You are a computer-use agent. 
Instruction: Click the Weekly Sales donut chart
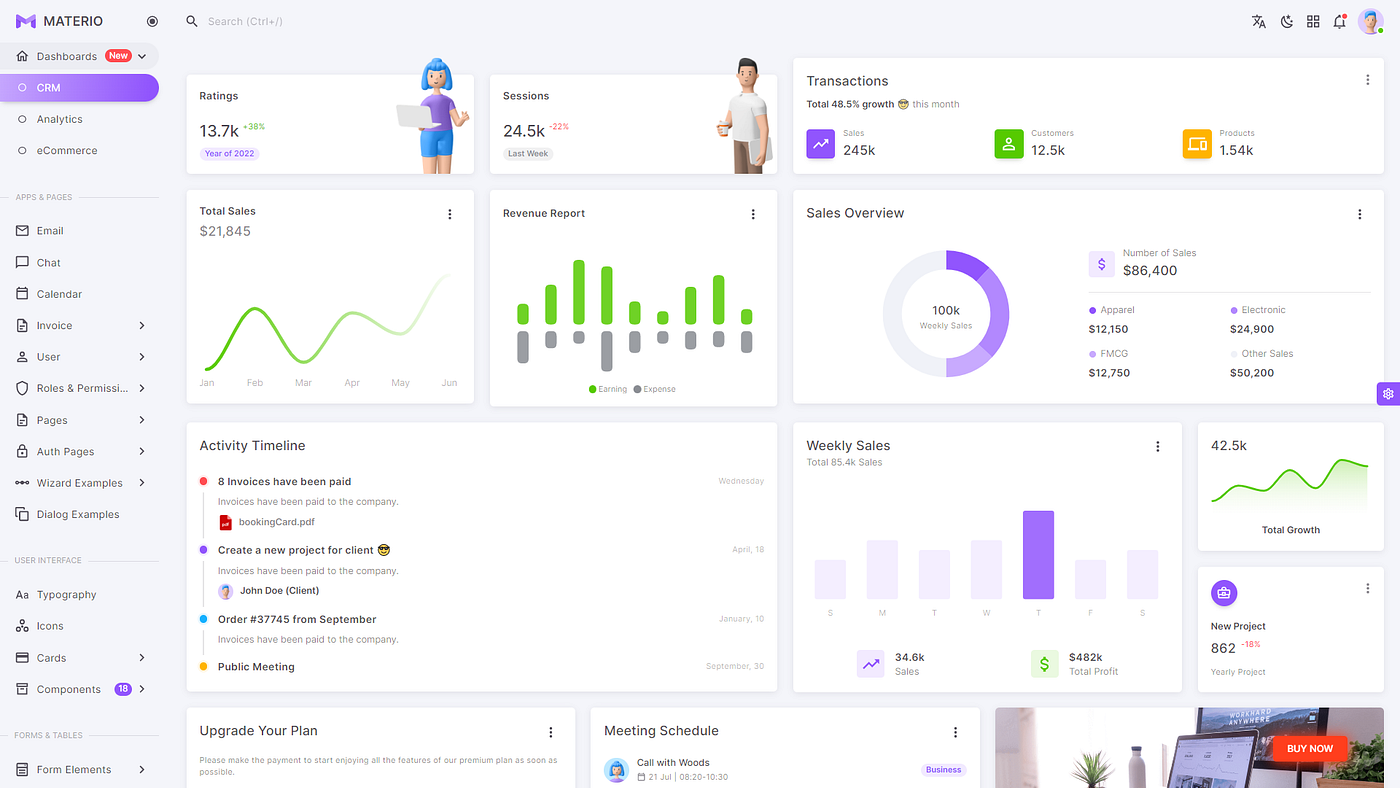coord(946,314)
